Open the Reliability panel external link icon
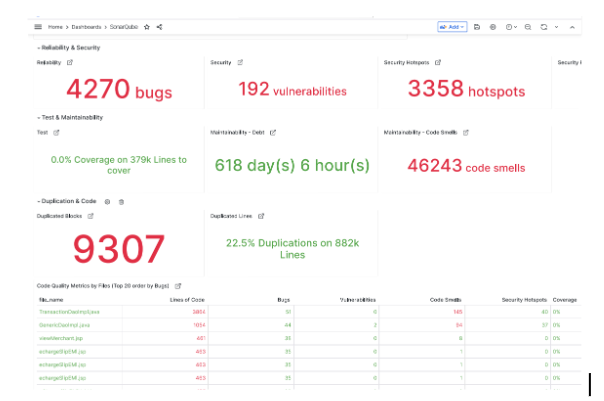Screen dimensions: 604x401 pos(69,63)
